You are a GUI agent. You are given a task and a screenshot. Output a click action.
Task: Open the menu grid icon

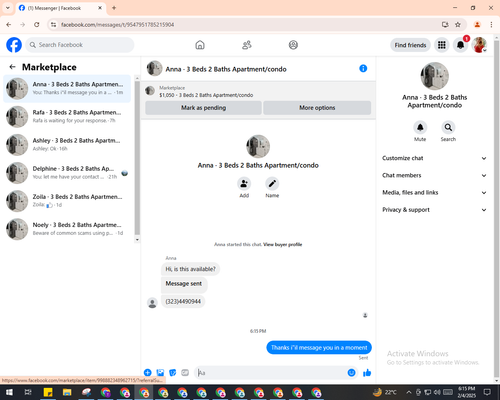[x=442, y=45]
